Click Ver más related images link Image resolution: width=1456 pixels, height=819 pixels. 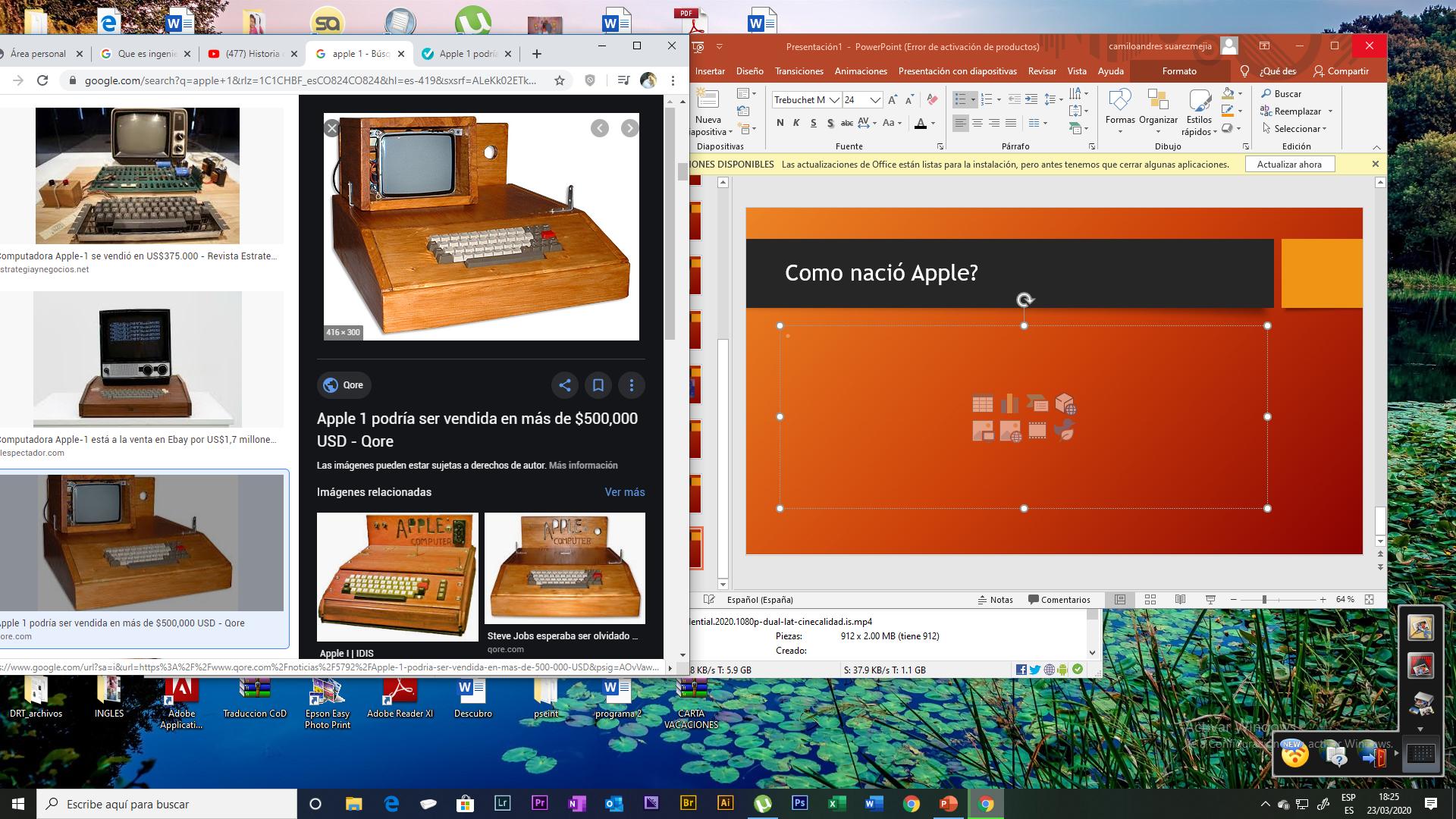coord(625,492)
